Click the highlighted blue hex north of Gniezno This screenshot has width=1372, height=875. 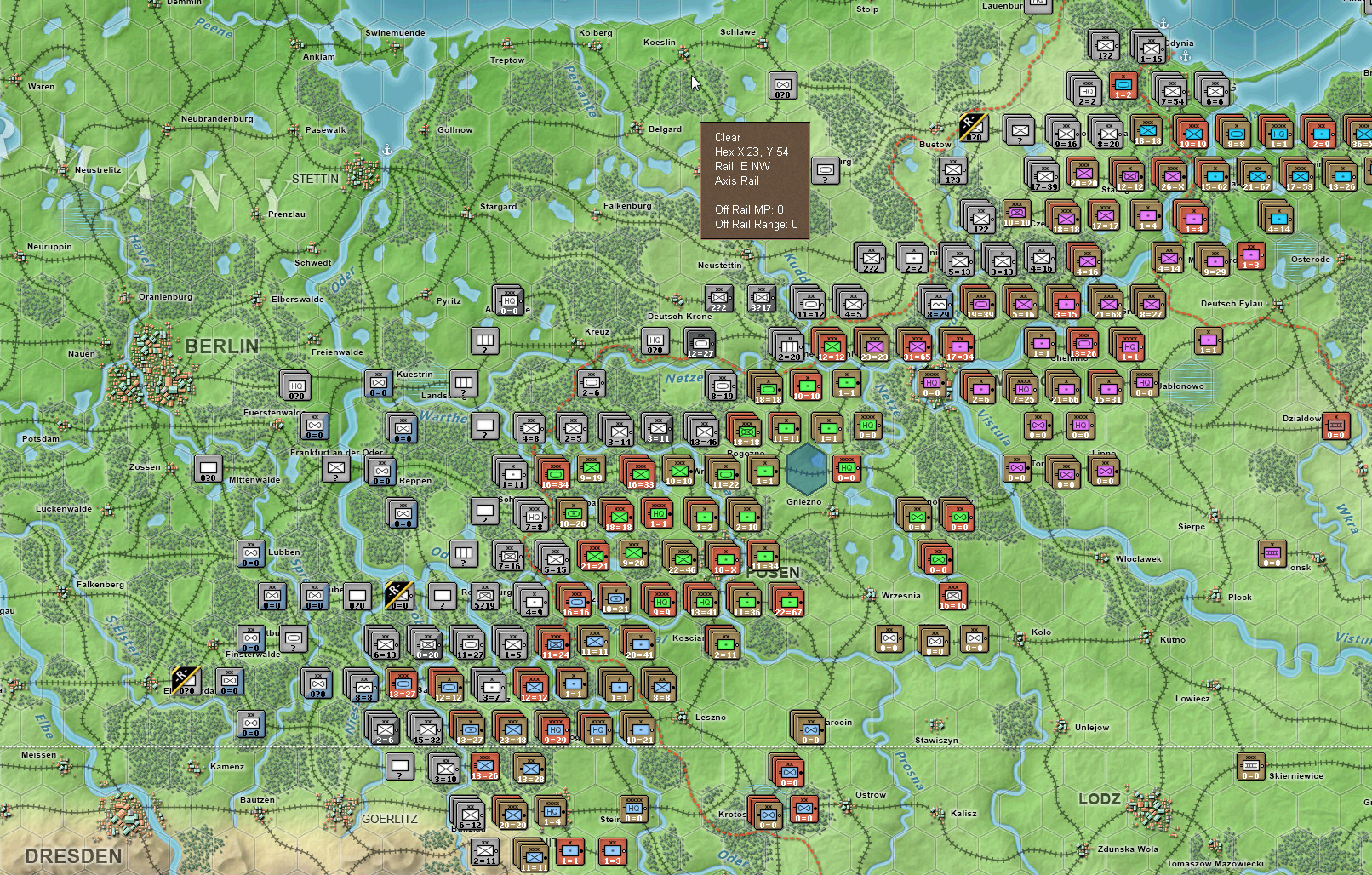coord(805,467)
